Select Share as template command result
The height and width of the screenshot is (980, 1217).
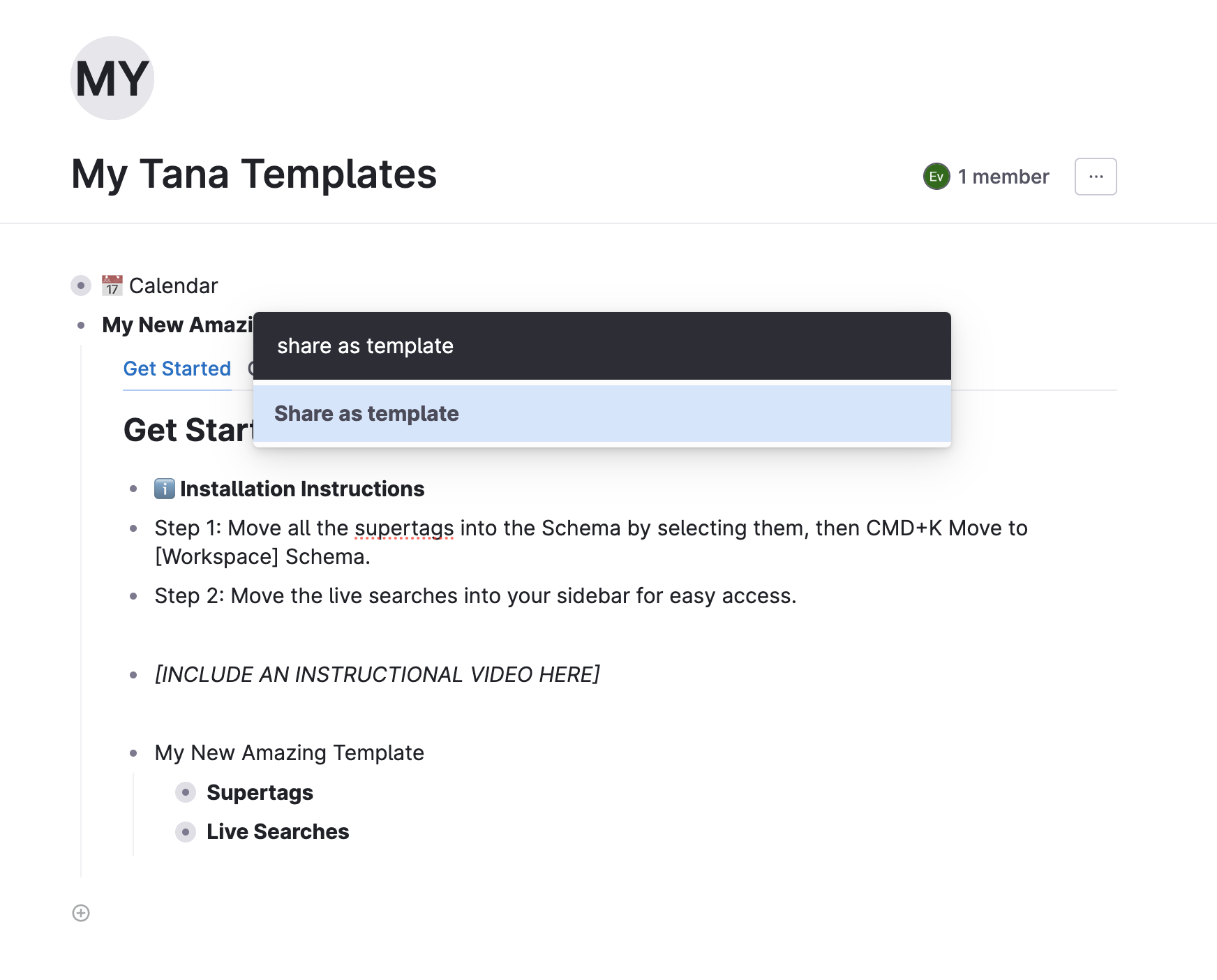(x=602, y=413)
